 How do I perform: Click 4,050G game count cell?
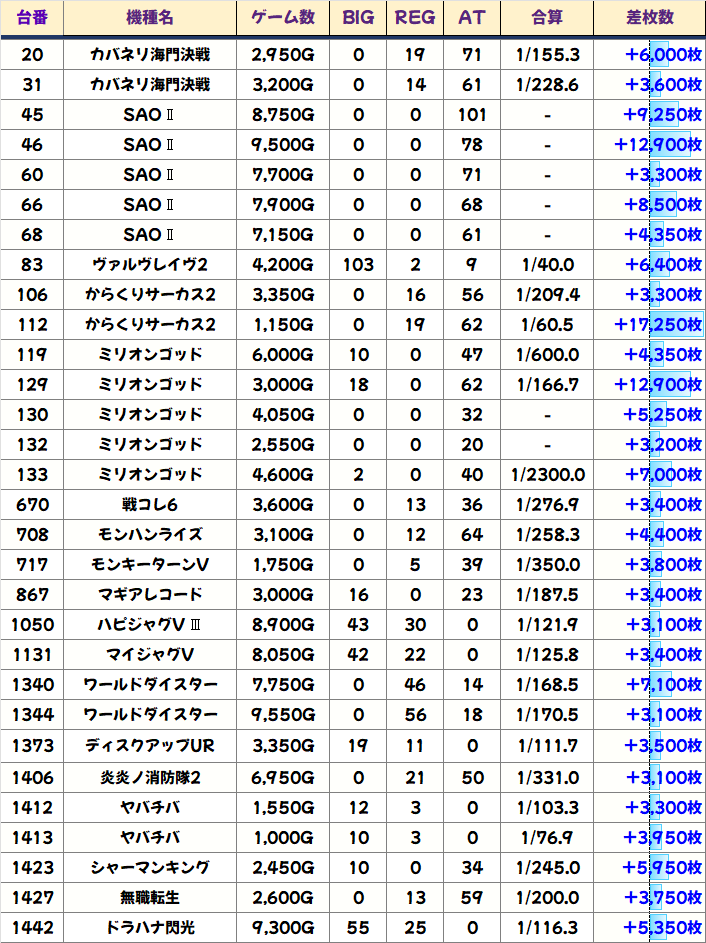coord(283,415)
